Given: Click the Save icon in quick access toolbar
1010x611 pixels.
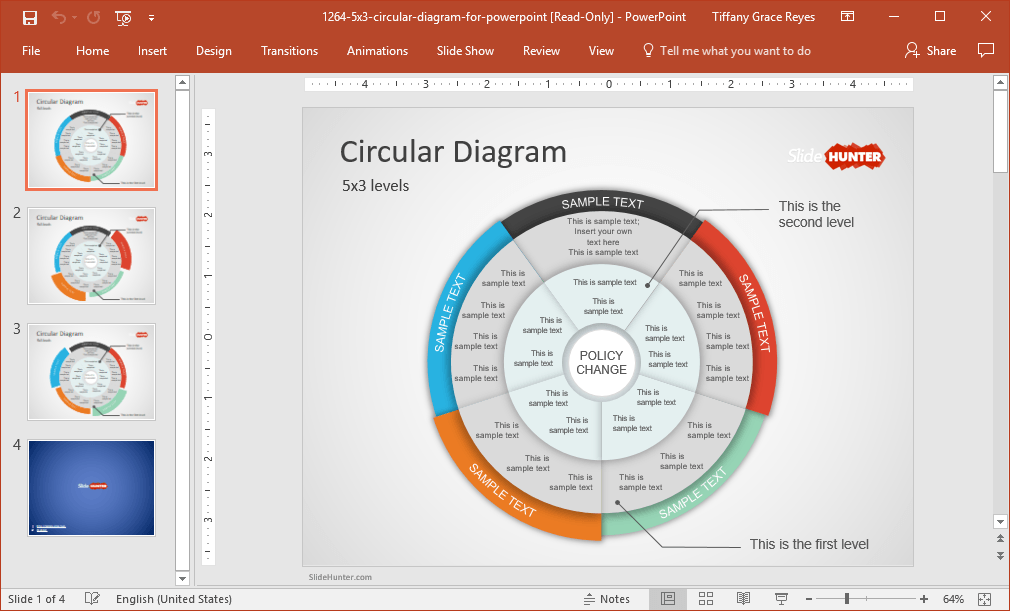Looking at the screenshot, I should [x=30, y=17].
